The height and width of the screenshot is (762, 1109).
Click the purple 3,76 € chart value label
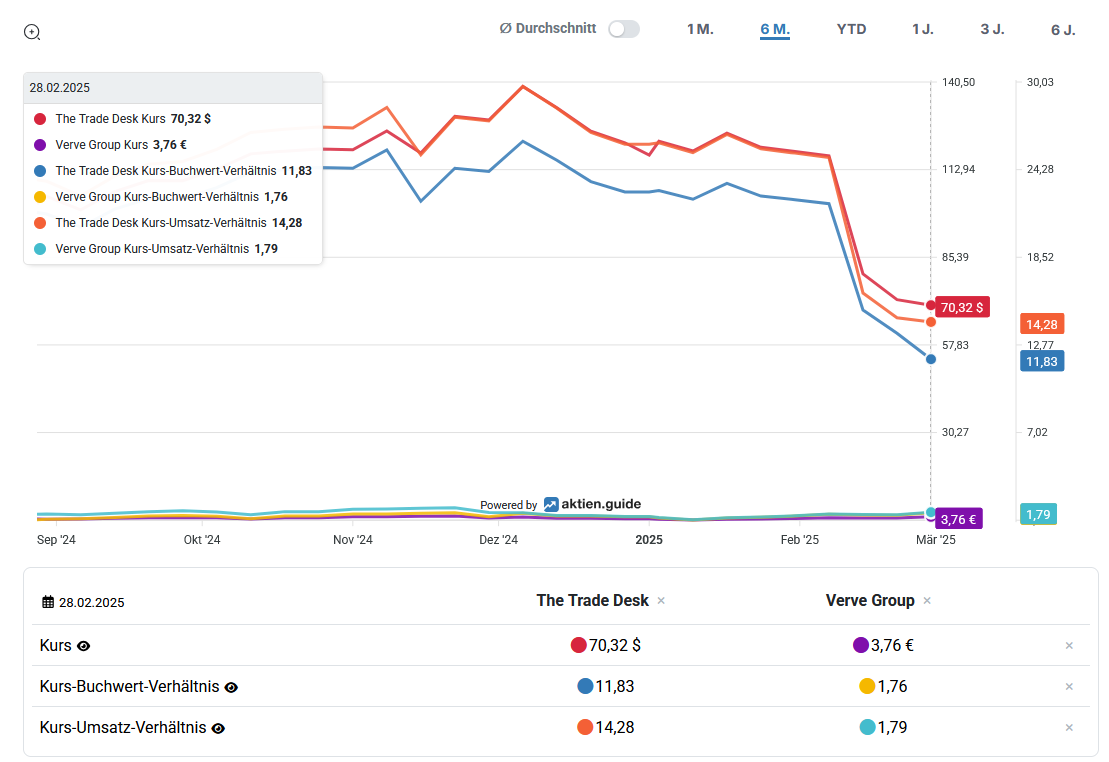coord(958,519)
